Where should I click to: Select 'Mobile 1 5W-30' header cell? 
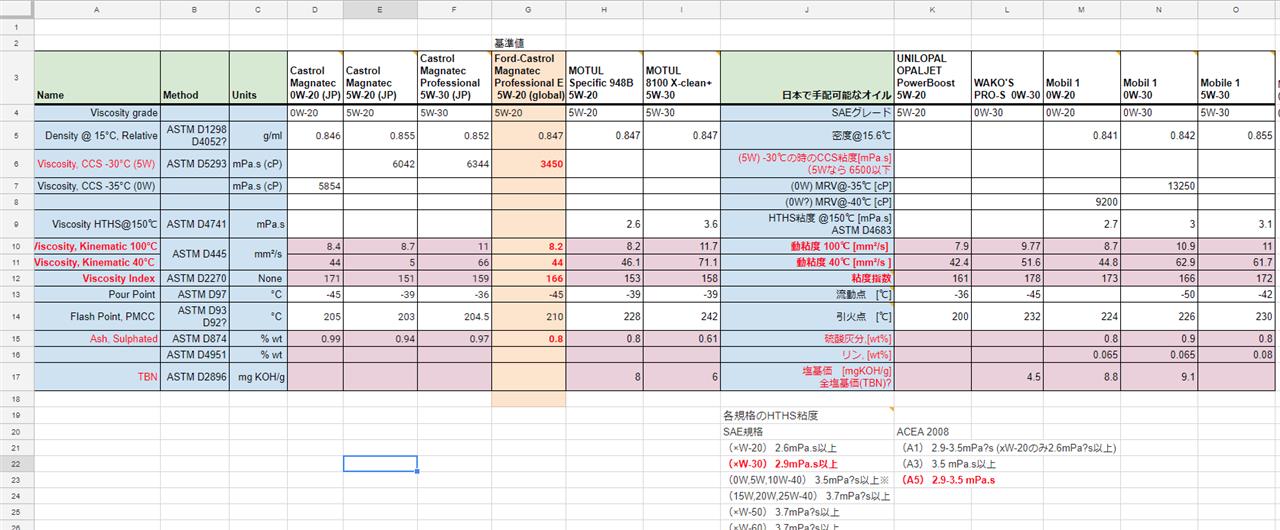[x=1236, y=77]
